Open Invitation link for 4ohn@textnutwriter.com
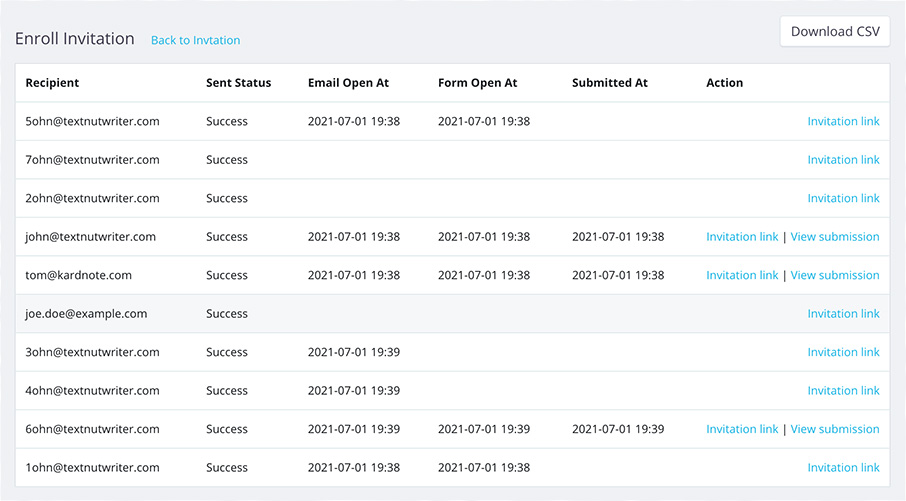 pos(843,391)
